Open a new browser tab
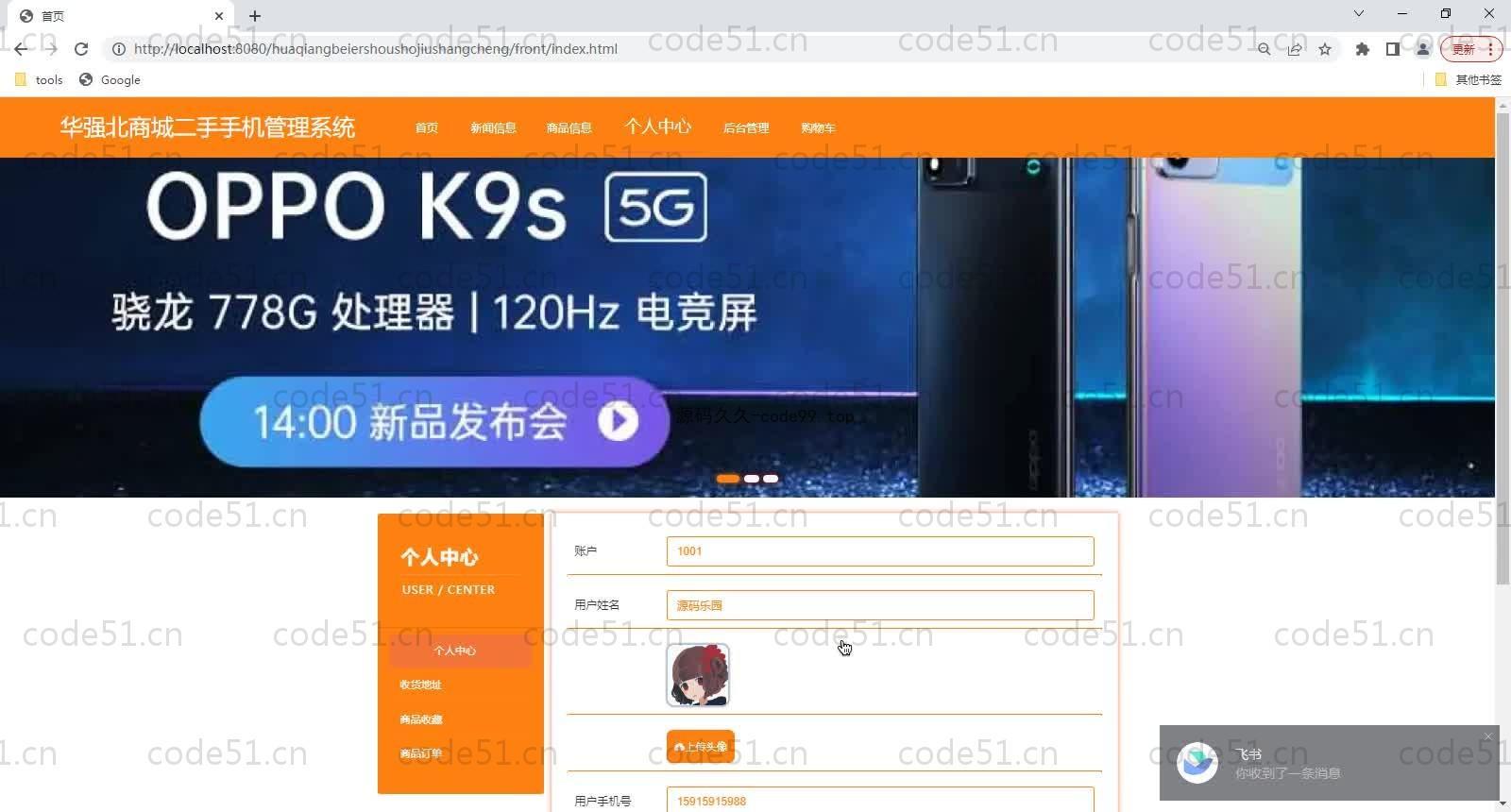1511x812 pixels. tap(255, 16)
